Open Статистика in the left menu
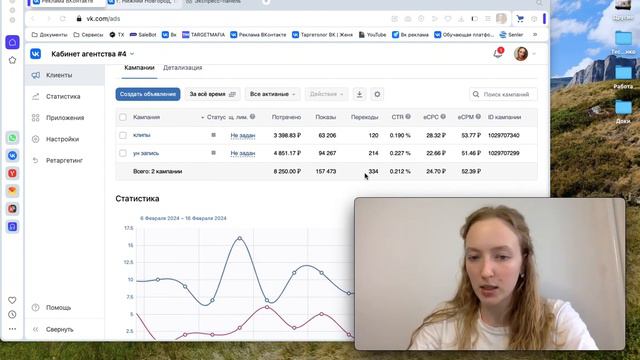This screenshot has height=360, width=640. pyautogui.click(x=64, y=96)
